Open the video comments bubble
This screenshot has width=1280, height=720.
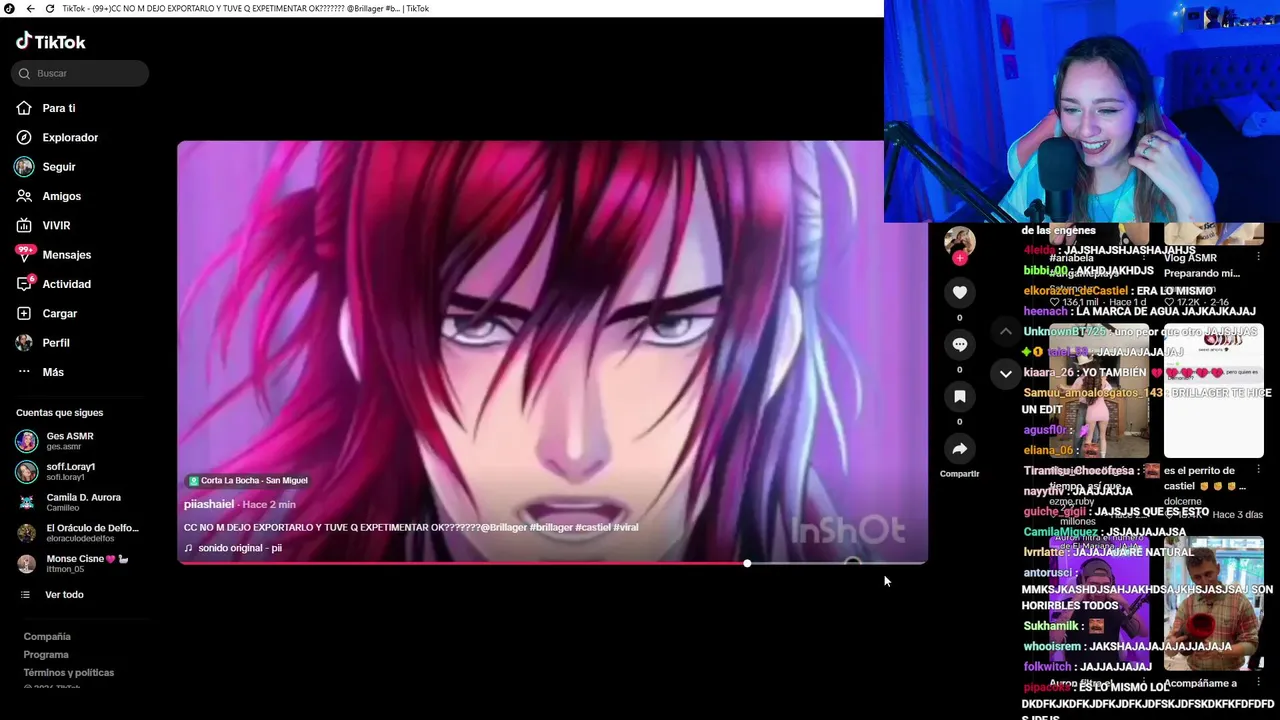click(x=960, y=344)
